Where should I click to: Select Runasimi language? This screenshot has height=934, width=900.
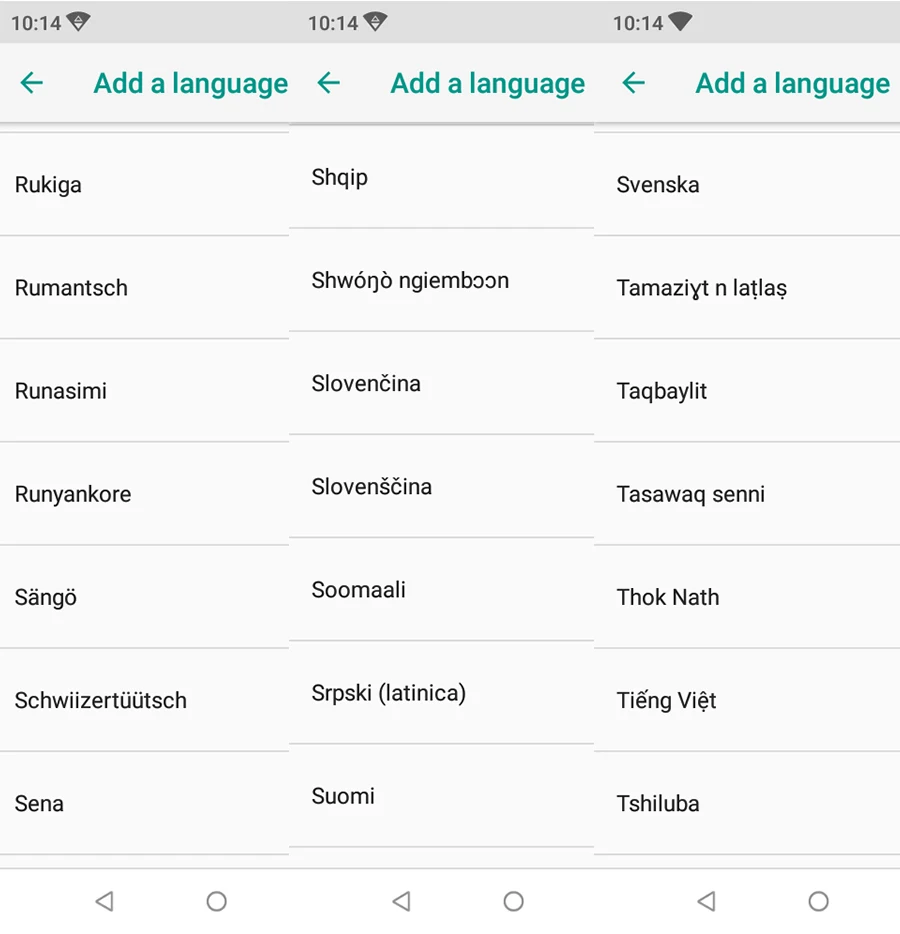(144, 391)
